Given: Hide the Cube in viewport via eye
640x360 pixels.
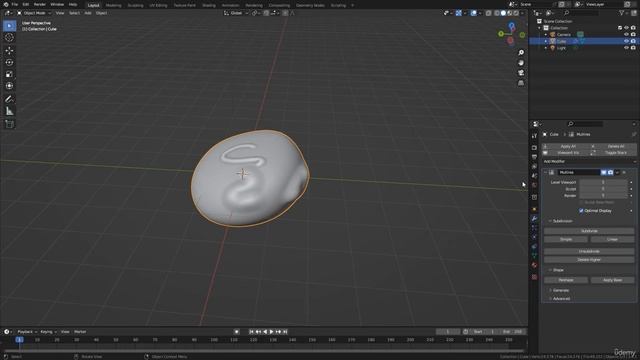Looking at the screenshot, I should click(627, 41).
